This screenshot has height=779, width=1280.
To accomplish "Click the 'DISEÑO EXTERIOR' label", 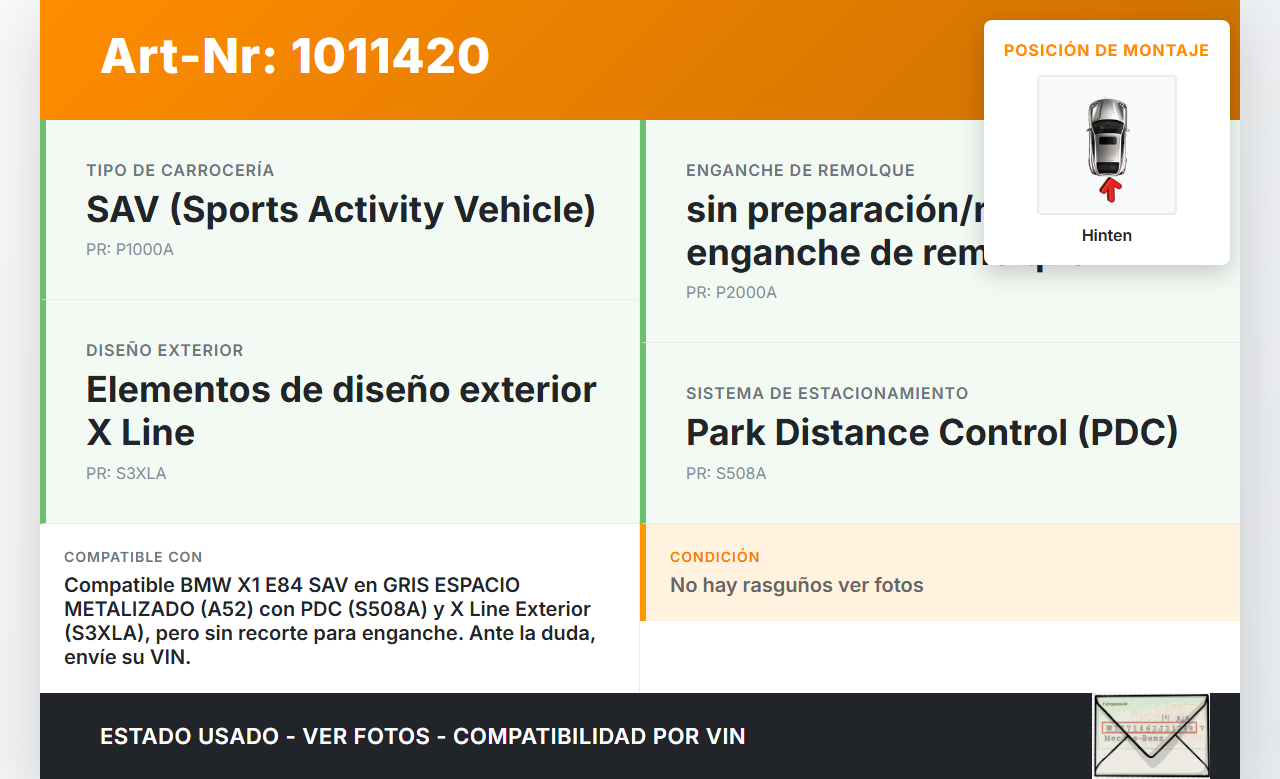I will pos(165,351).
